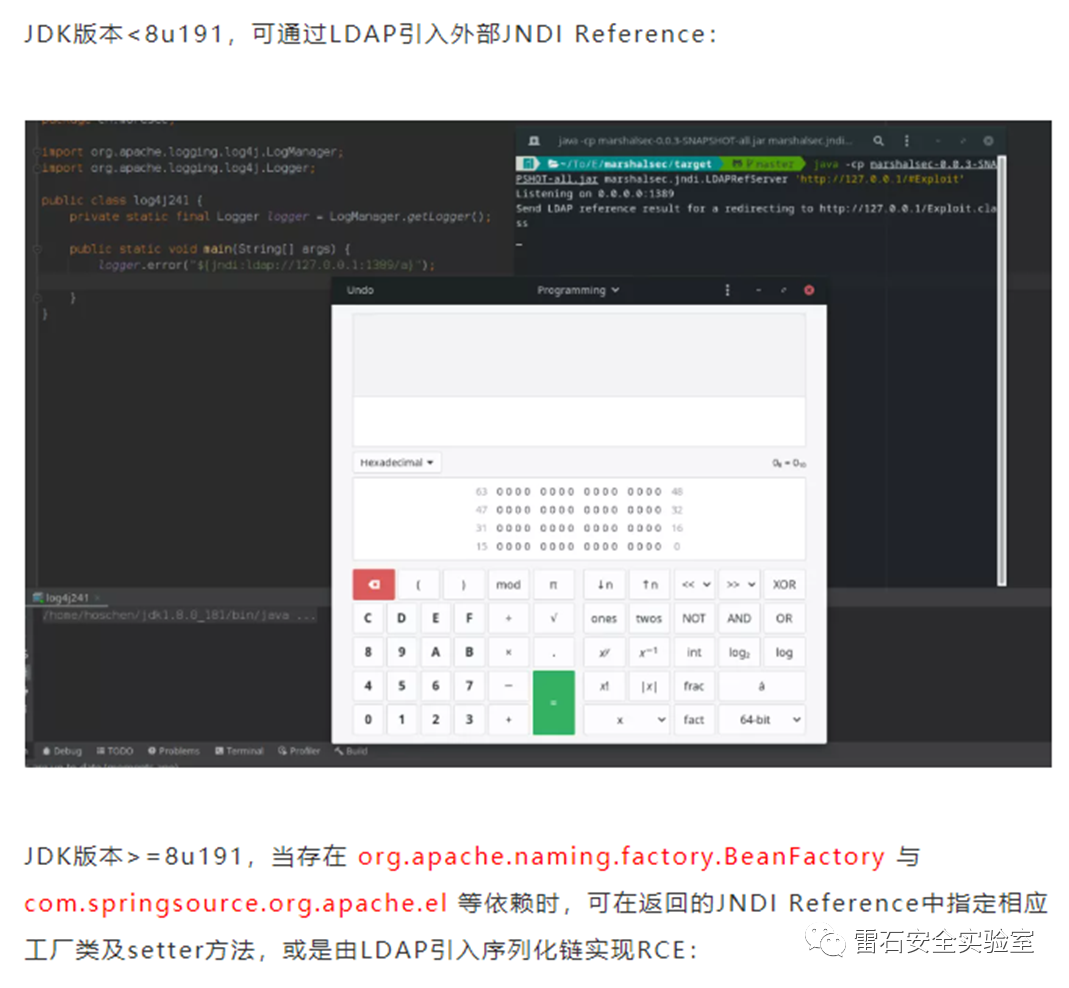The image size is (1069, 988).
Task: Click Undo in the calculator header
Action: (360, 290)
